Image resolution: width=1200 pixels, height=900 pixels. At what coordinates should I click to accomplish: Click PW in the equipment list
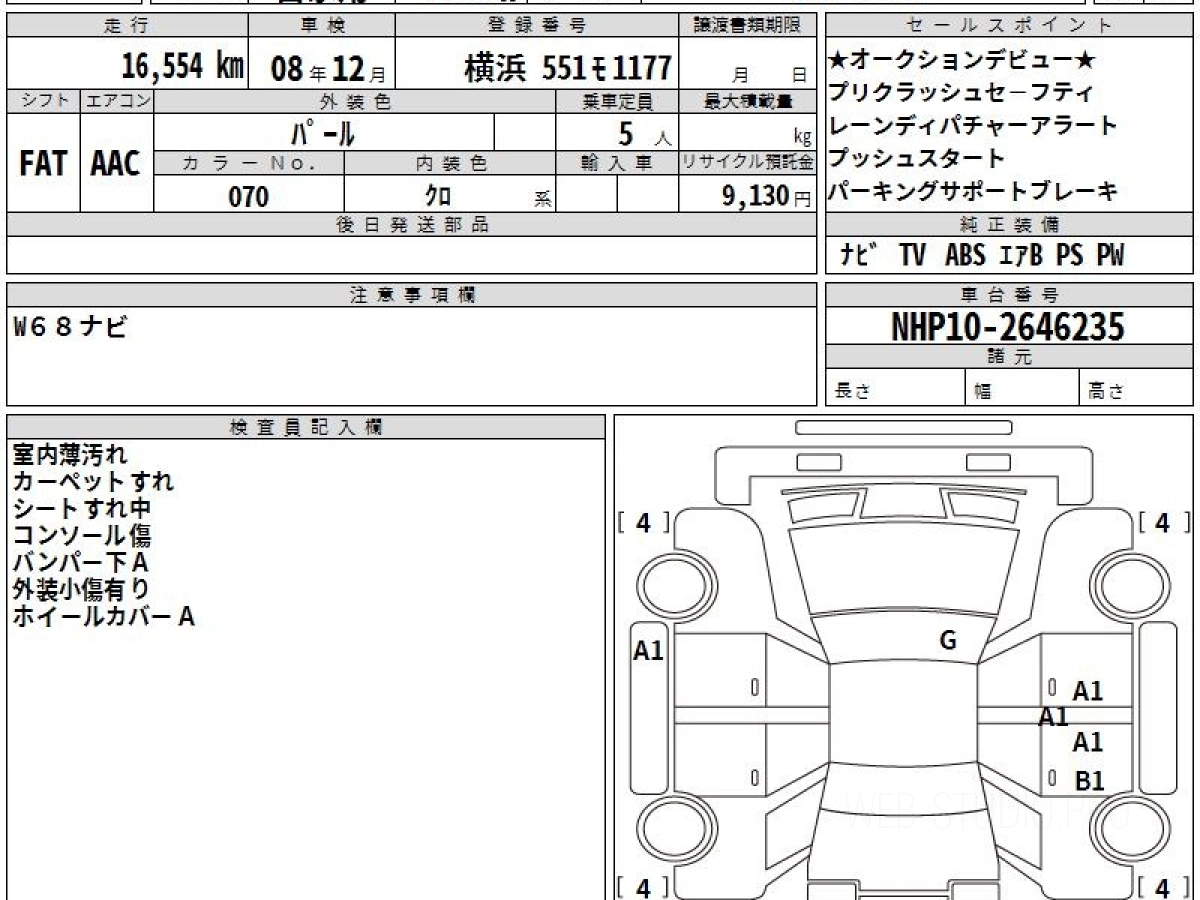tap(1110, 255)
